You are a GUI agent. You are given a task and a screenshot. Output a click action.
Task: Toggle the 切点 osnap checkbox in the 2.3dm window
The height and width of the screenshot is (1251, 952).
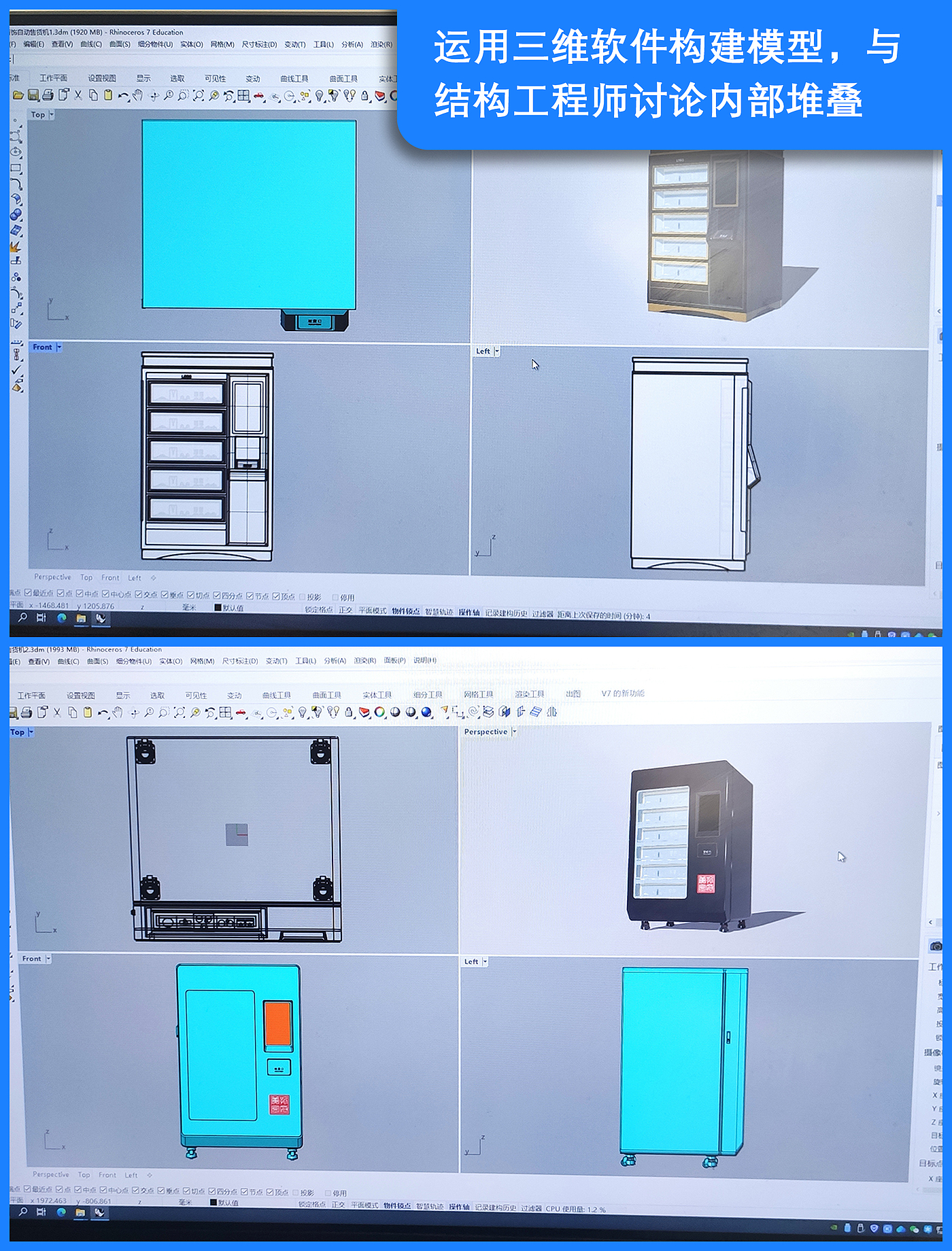pyautogui.click(x=188, y=1191)
